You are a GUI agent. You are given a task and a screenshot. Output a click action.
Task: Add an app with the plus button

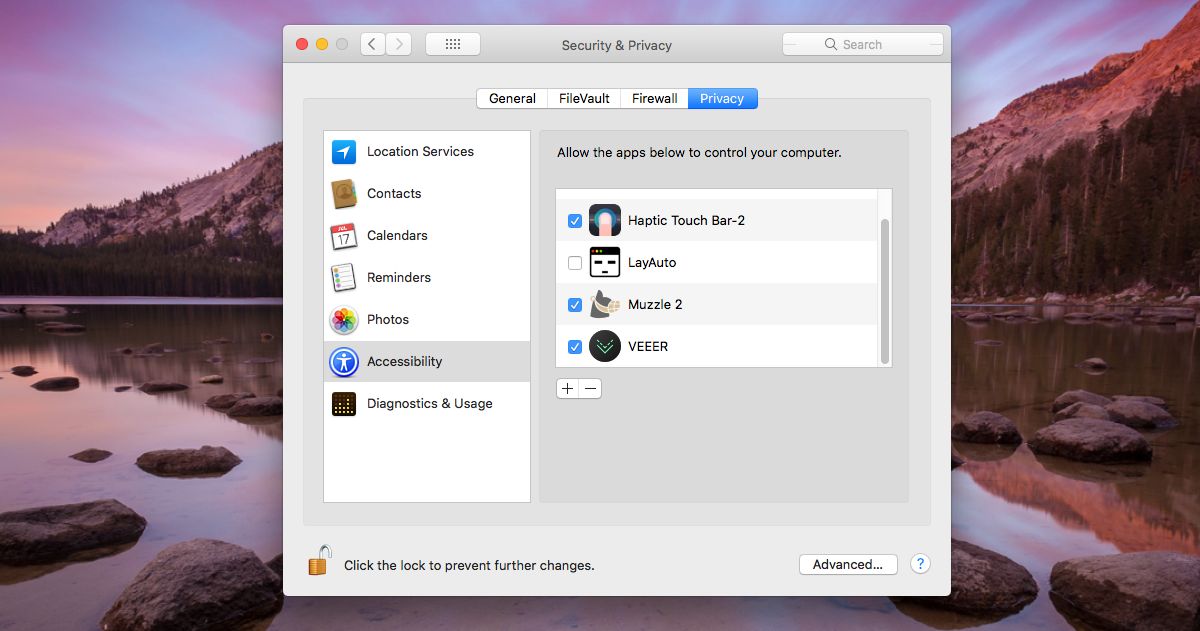pos(568,389)
